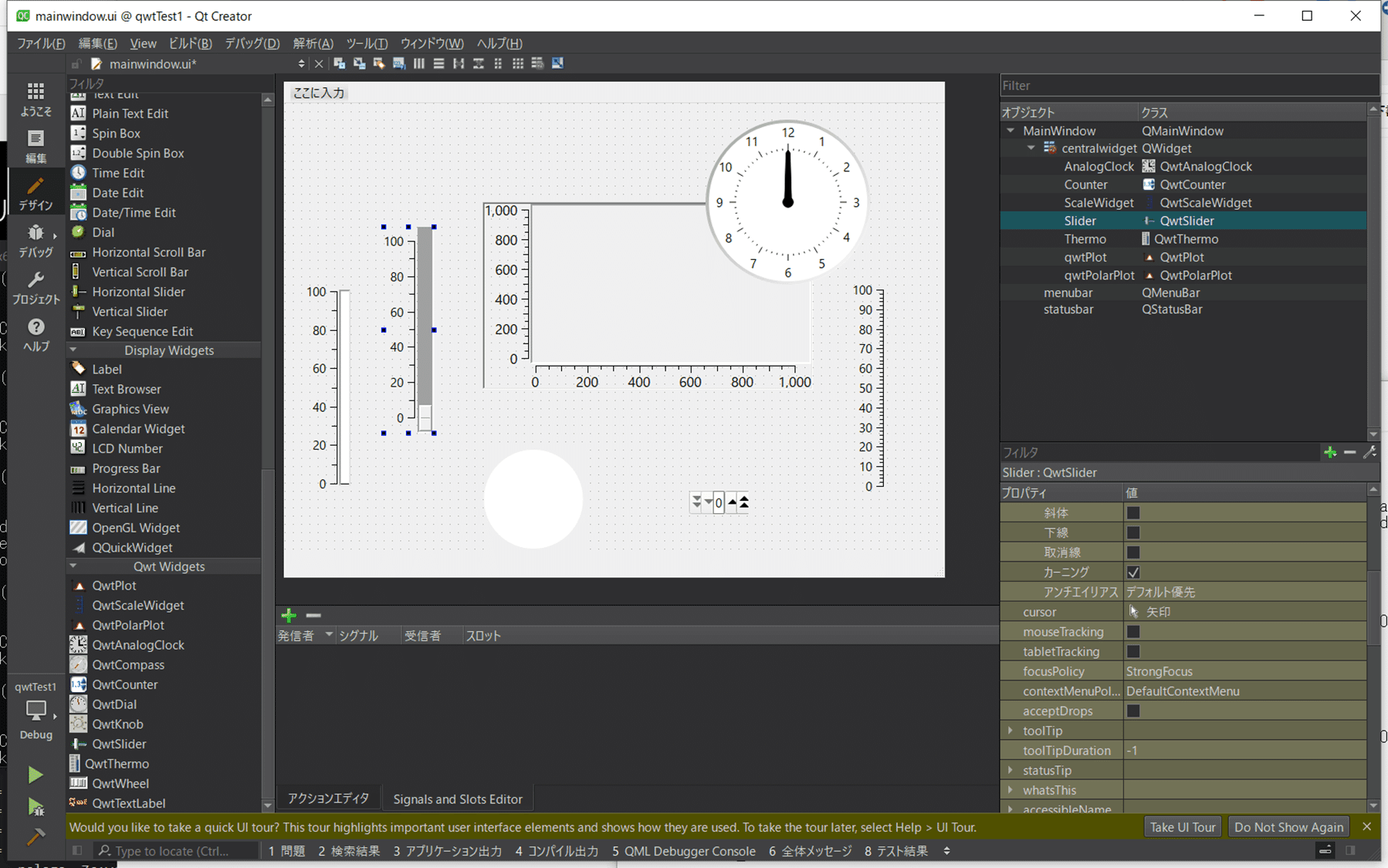Open the プロジェクト mode
The width and height of the screenshot is (1388, 868).
[x=36, y=288]
